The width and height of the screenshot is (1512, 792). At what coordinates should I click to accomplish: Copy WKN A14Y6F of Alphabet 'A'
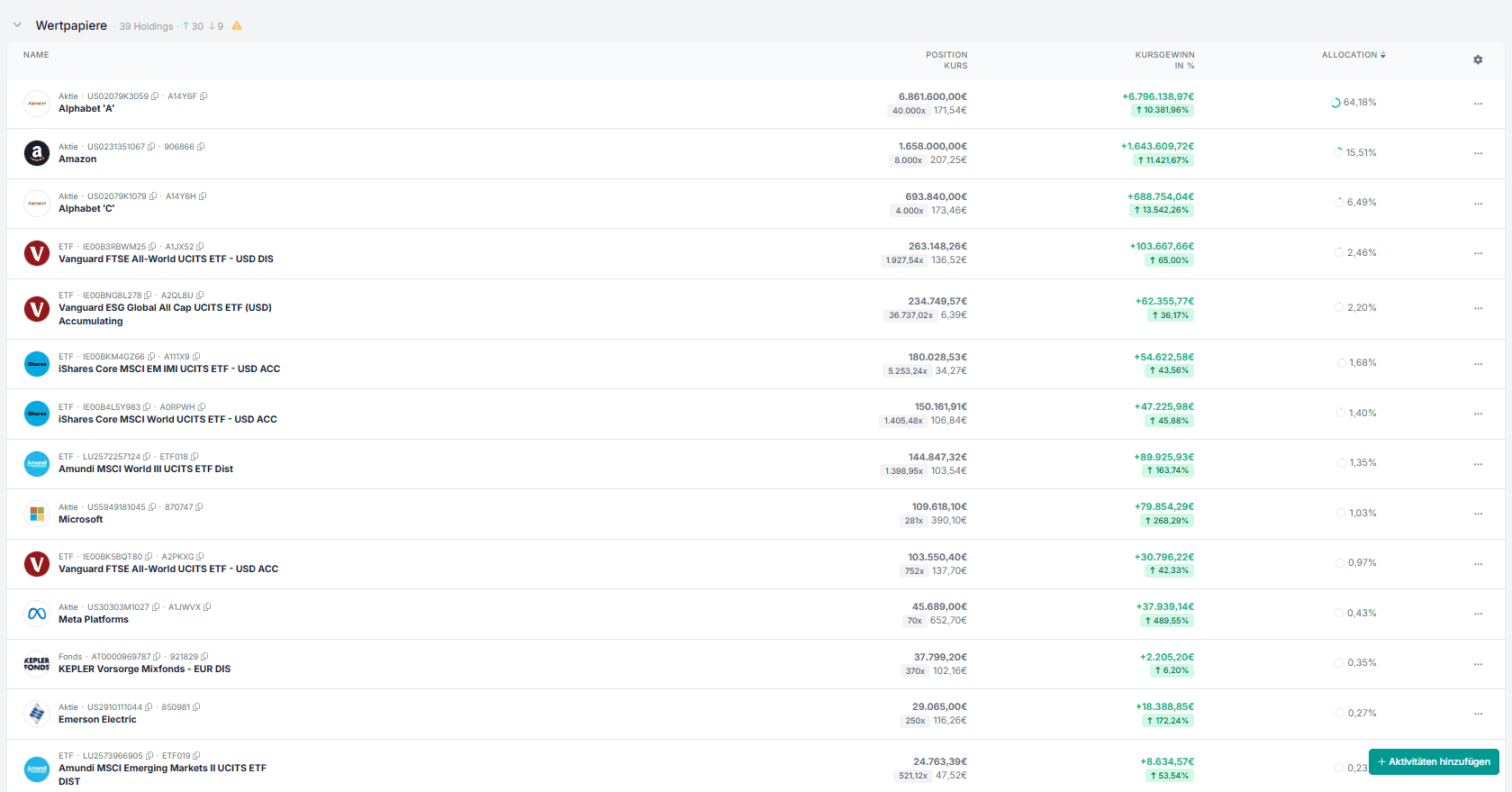[x=204, y=96]
